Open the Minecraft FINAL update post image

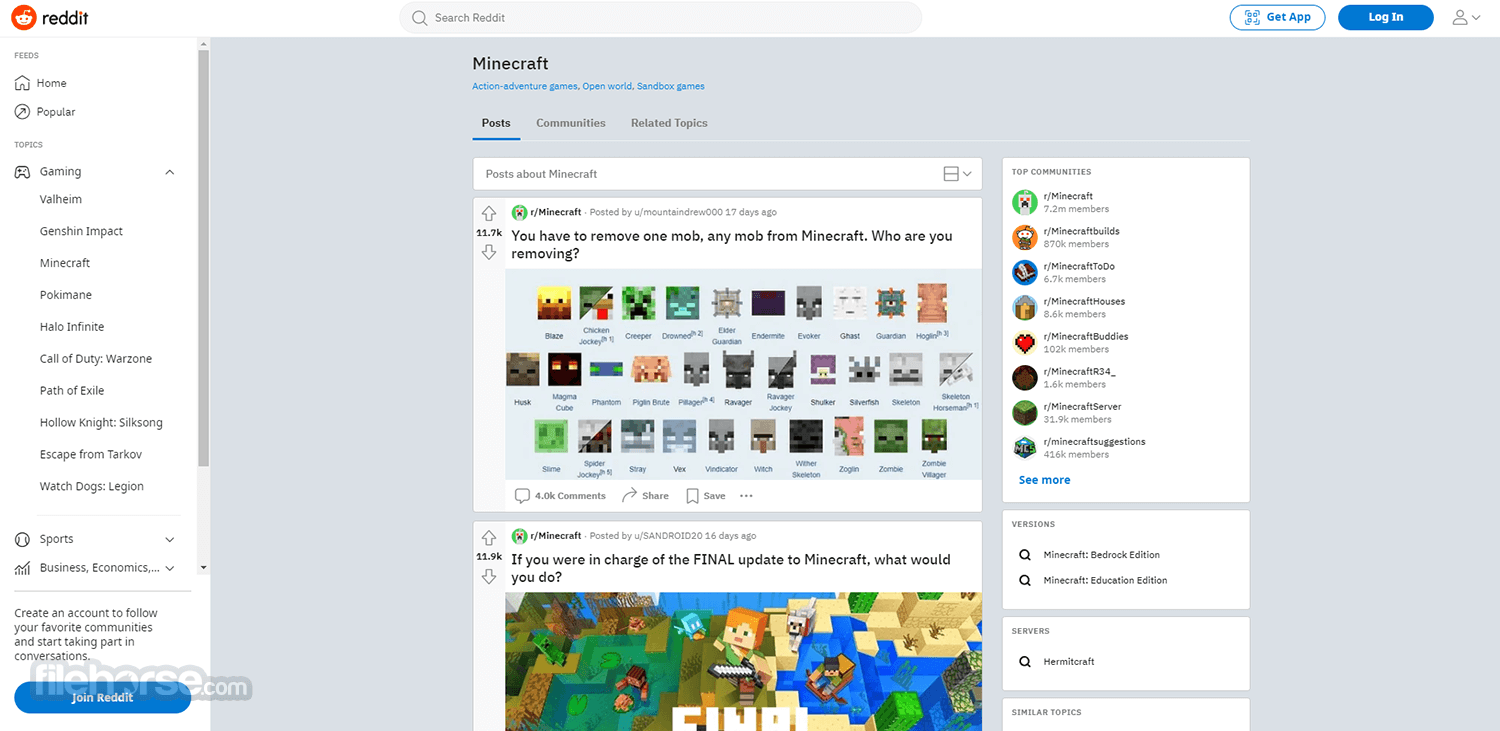point(743,661)
